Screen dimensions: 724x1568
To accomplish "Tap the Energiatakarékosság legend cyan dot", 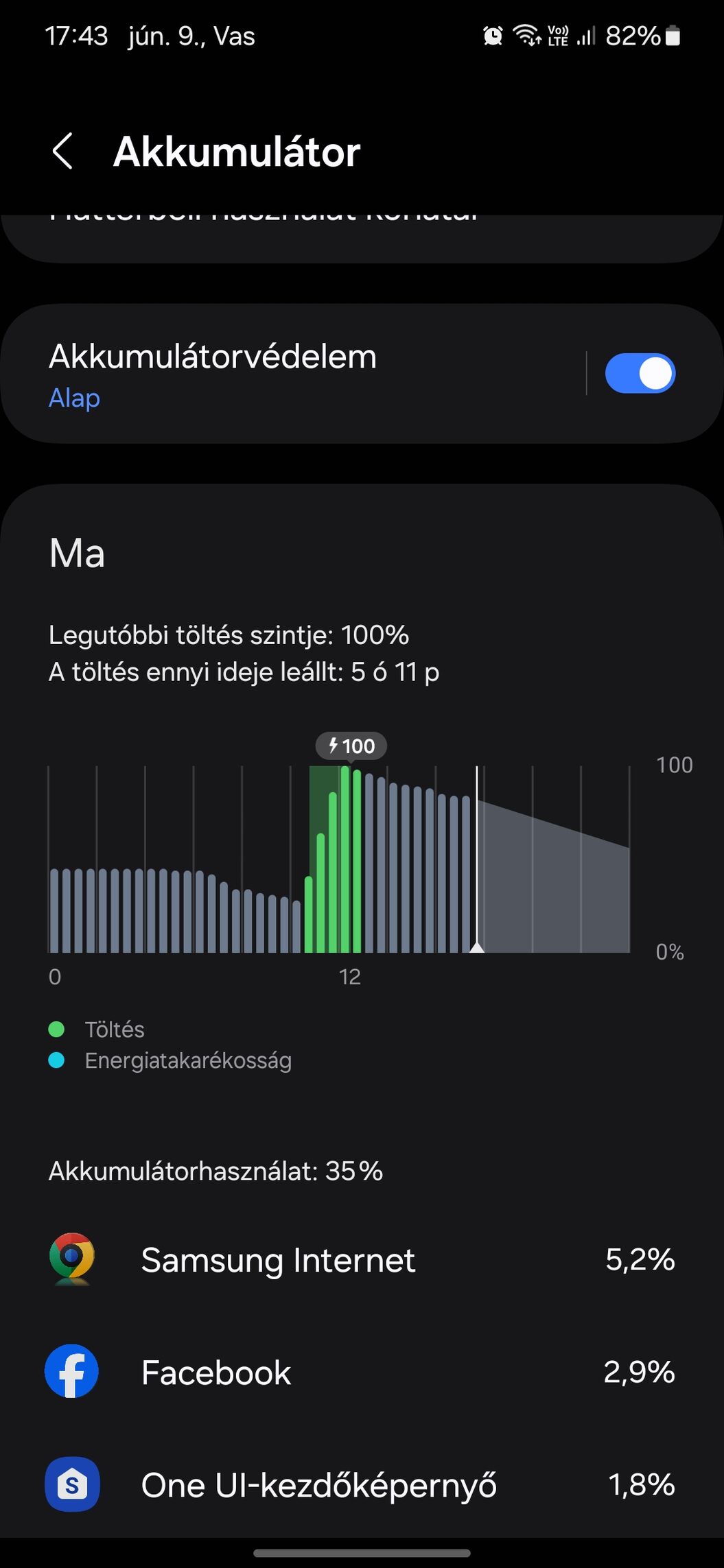I will pos(56,1060).
